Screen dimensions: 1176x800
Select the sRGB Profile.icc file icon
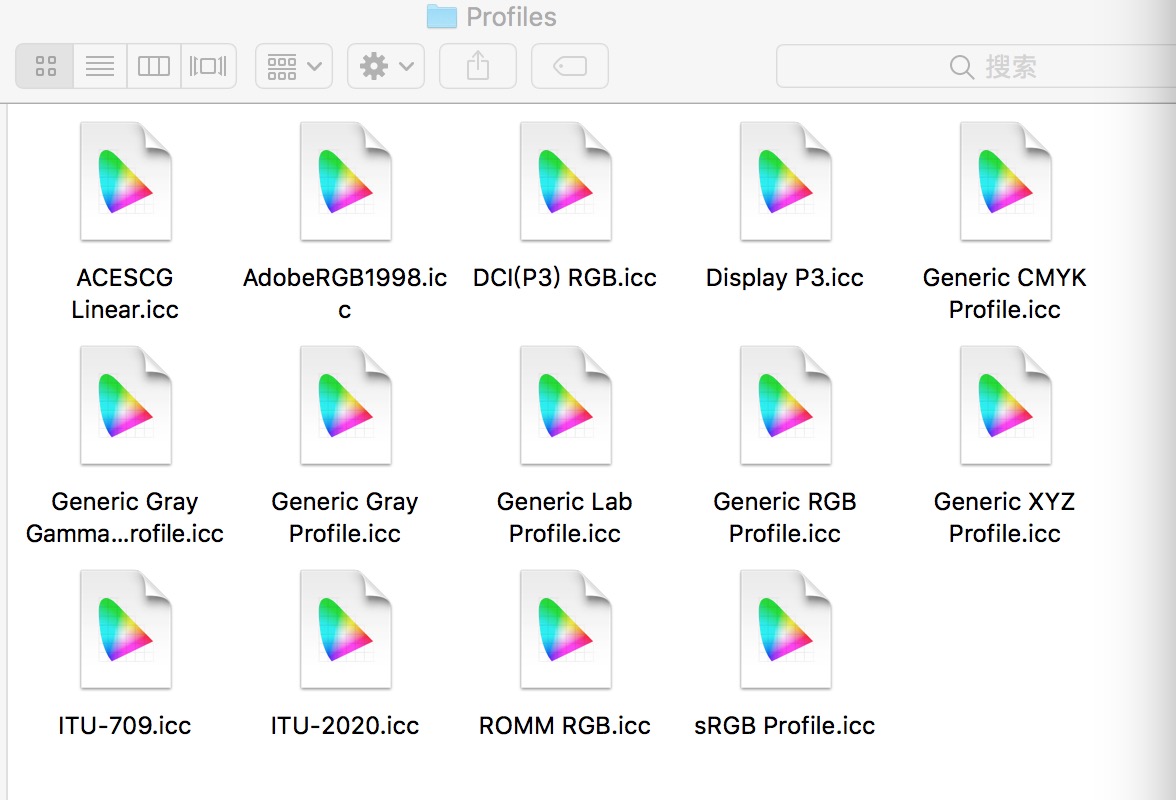pyautogui.click(x=785, y=630)
